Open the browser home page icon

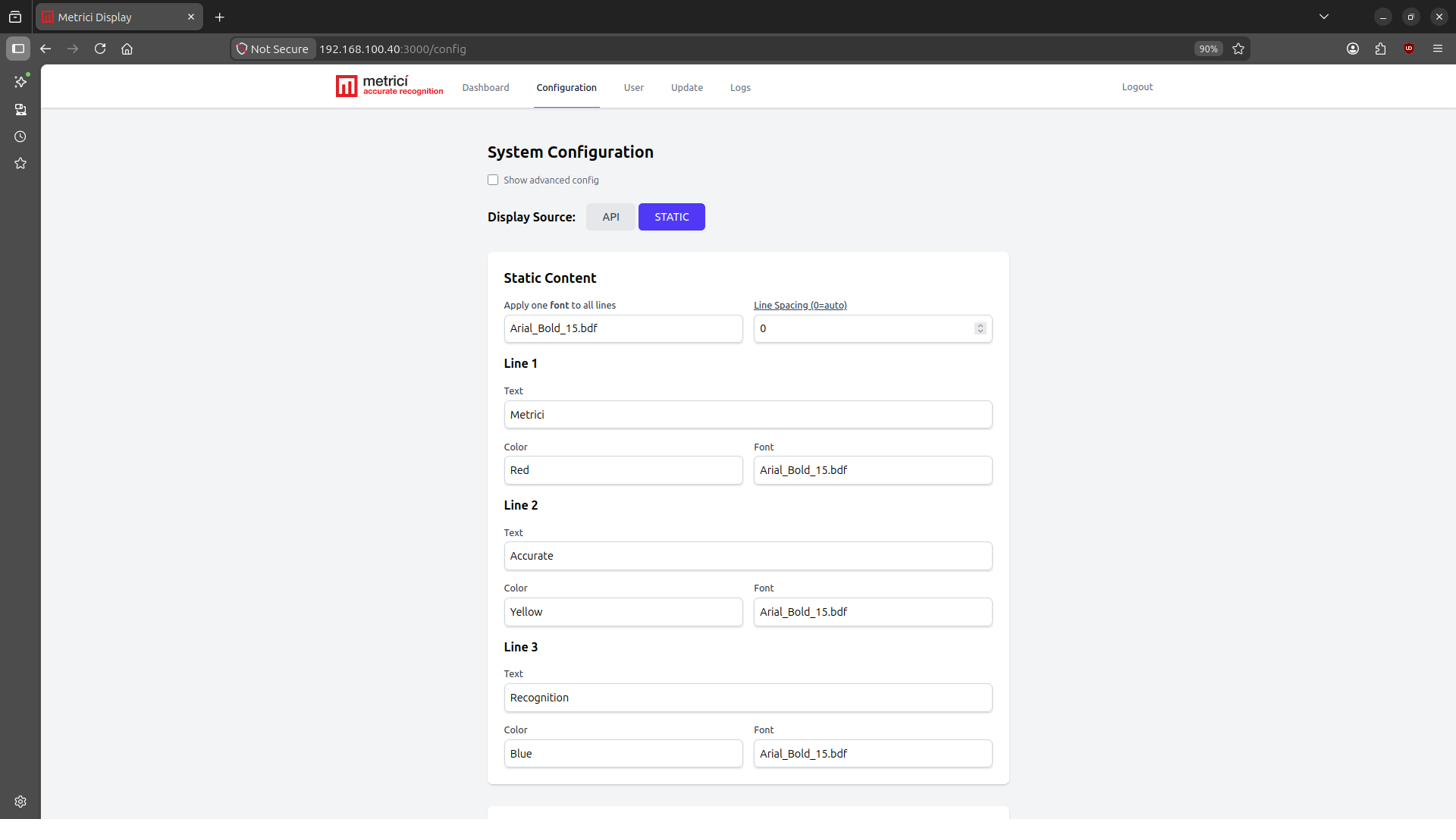coord(127,49)
